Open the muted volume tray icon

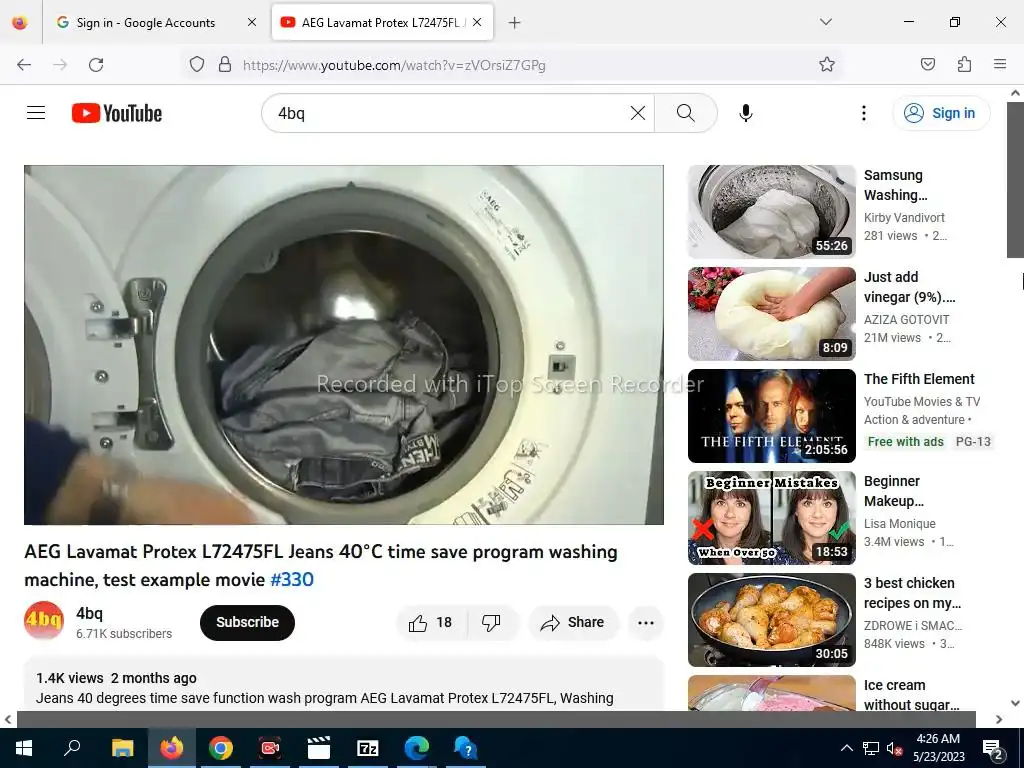click(895, 748)
